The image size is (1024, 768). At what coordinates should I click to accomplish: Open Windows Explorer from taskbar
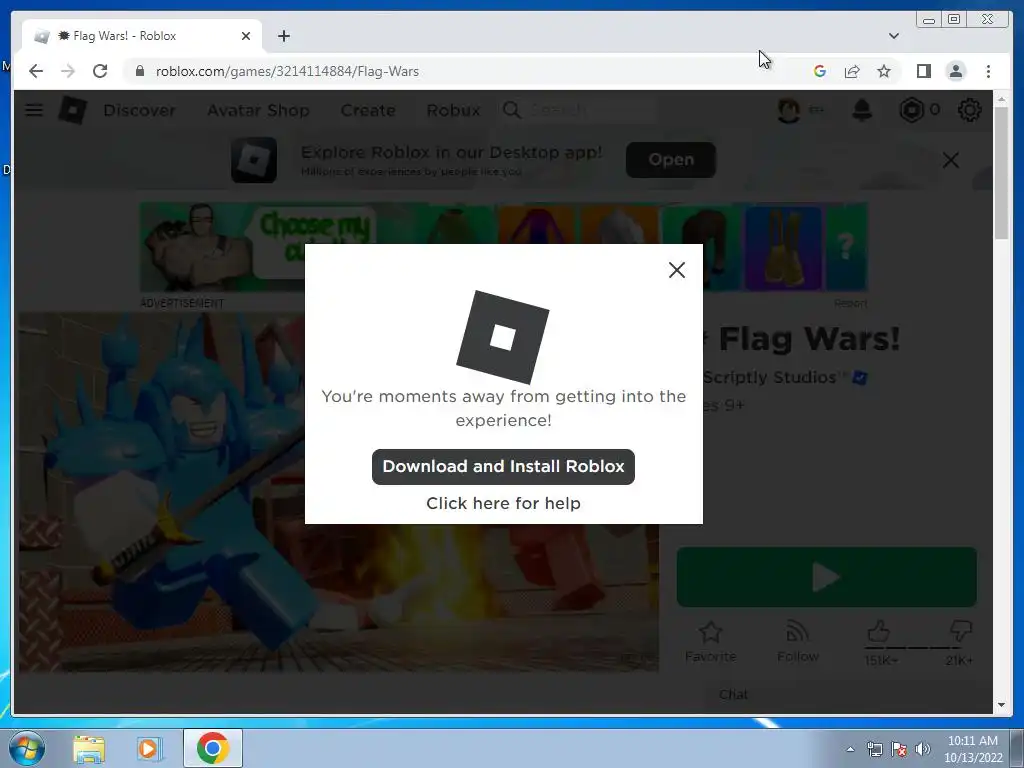89,748
